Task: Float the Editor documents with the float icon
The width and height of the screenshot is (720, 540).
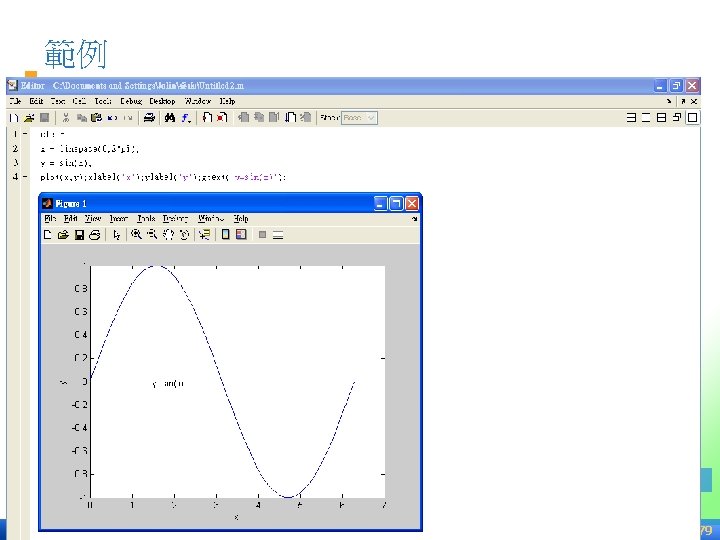Action: (676, 118)
